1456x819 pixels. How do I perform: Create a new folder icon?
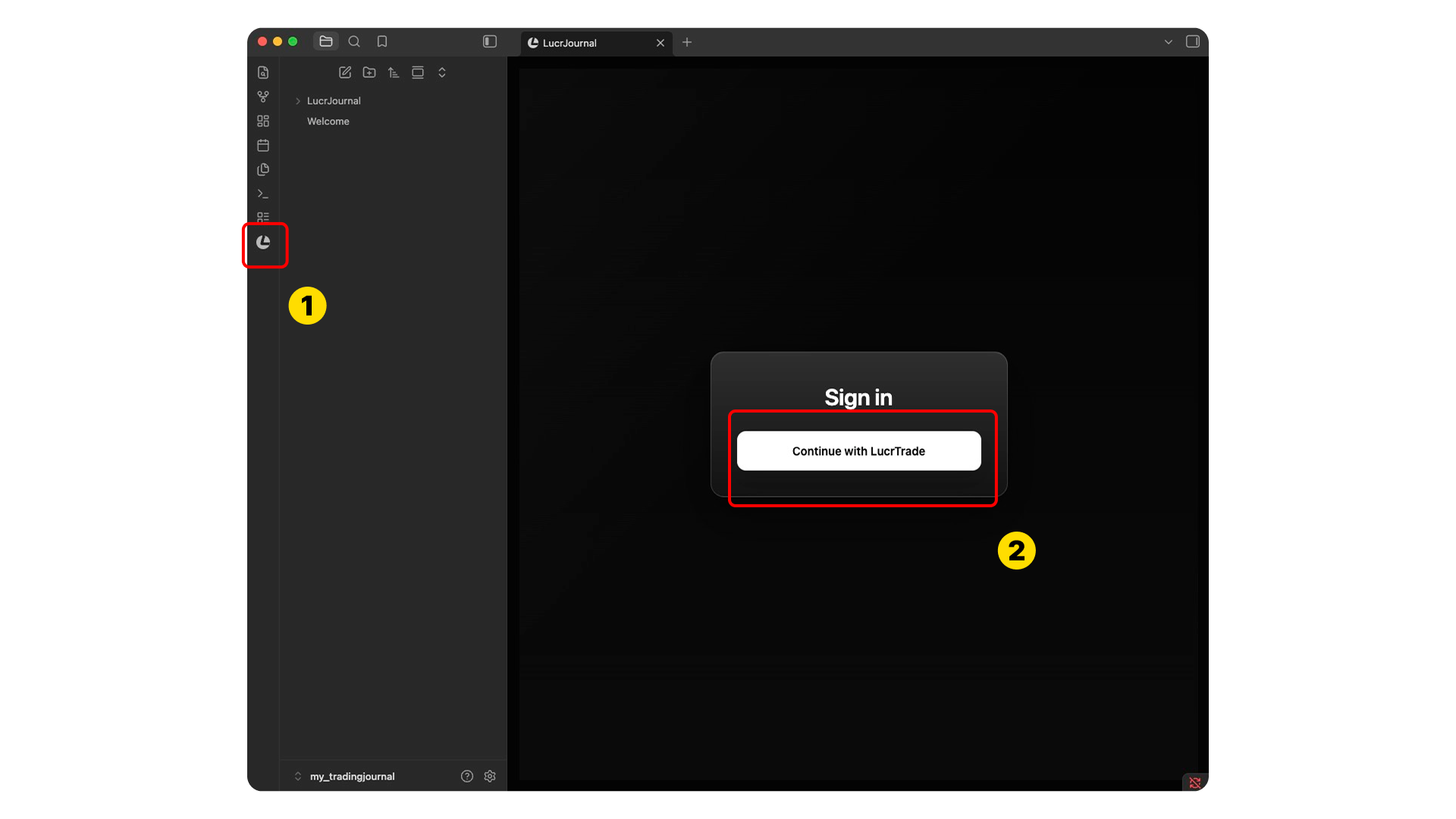pos(369,73)
